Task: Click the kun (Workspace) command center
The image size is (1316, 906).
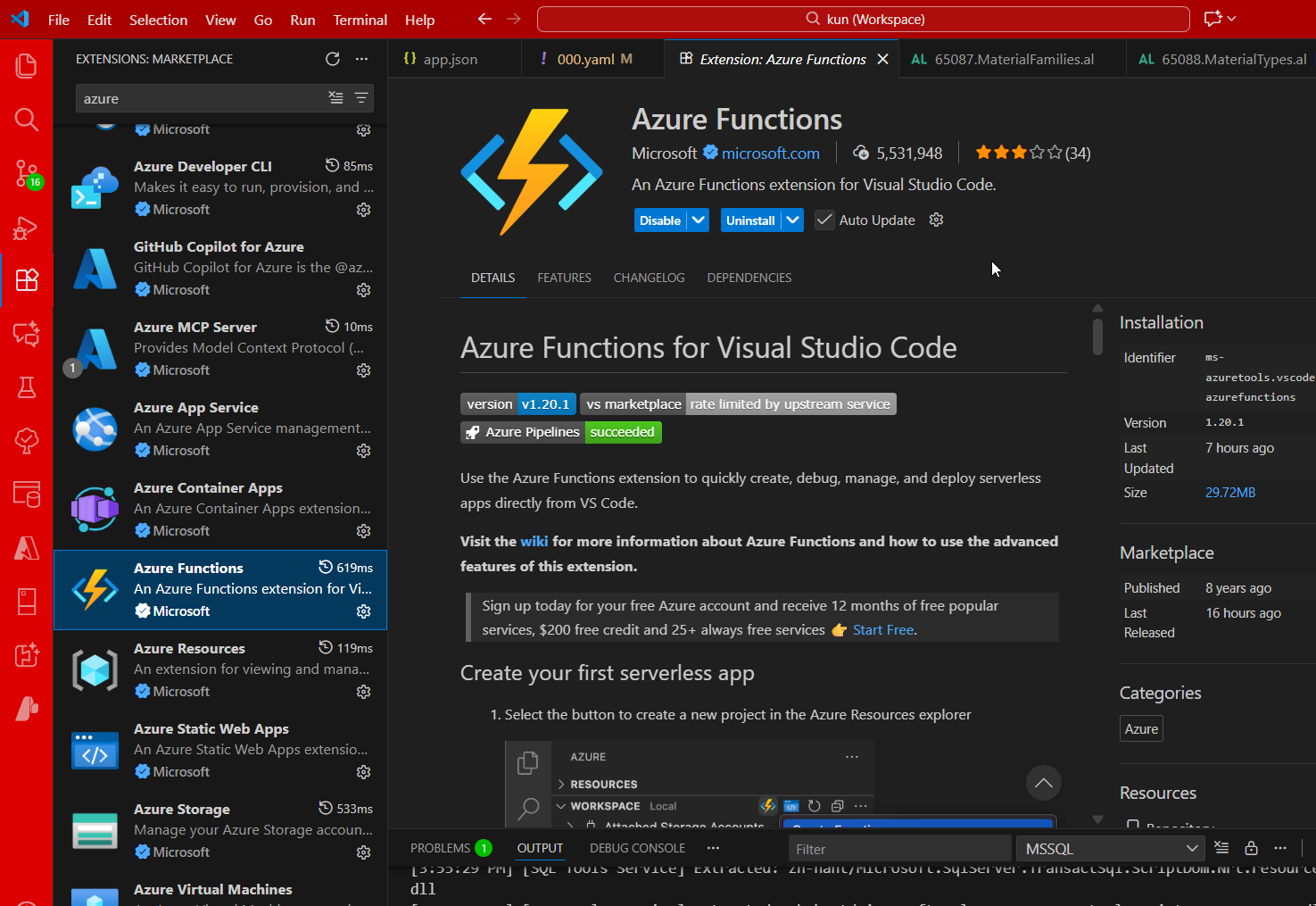Action: click(864, 19)
